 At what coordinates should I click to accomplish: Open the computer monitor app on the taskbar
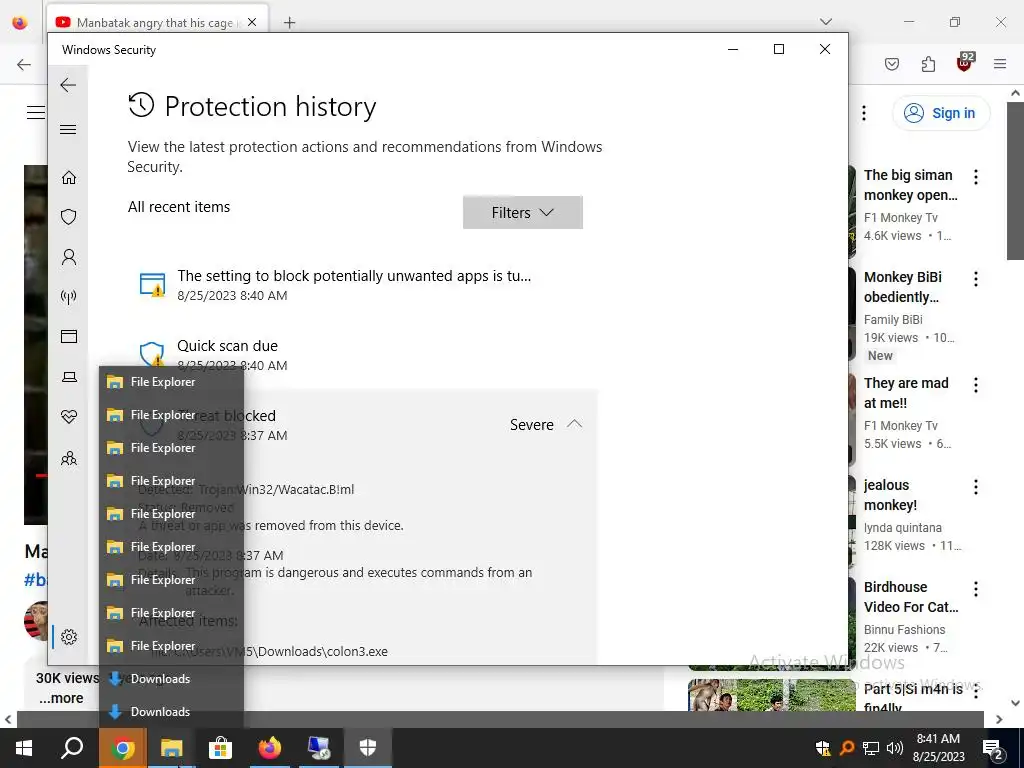[x=319, y=748]
